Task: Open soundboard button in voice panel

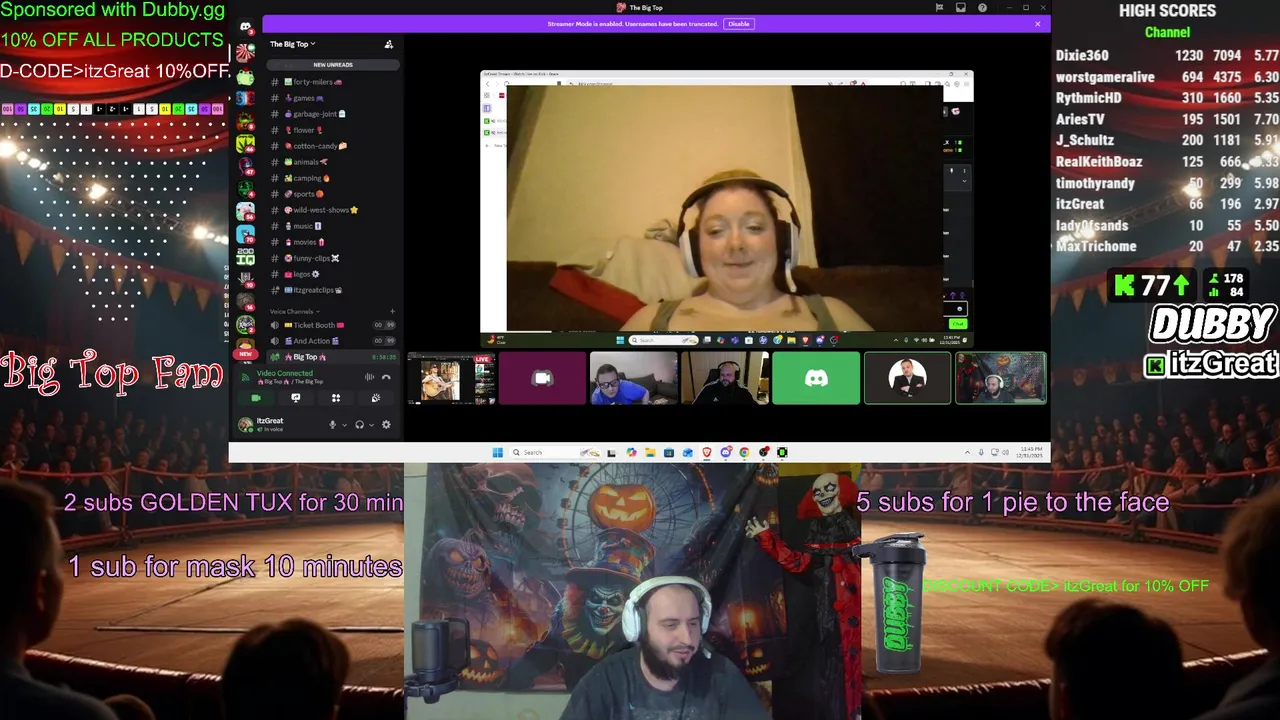Action: pos(375,398)
